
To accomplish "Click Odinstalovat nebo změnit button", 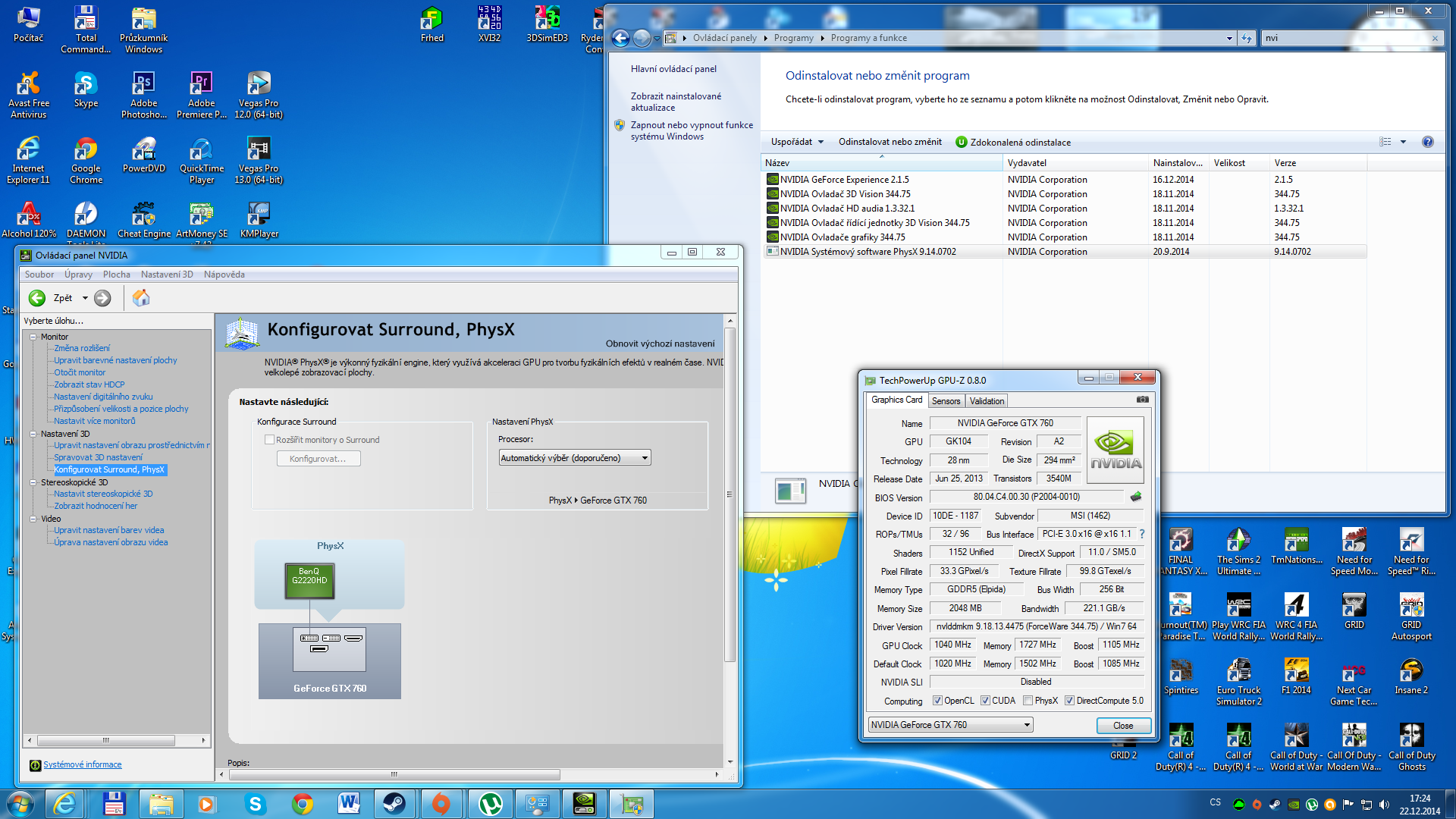I will coord(890,142).
